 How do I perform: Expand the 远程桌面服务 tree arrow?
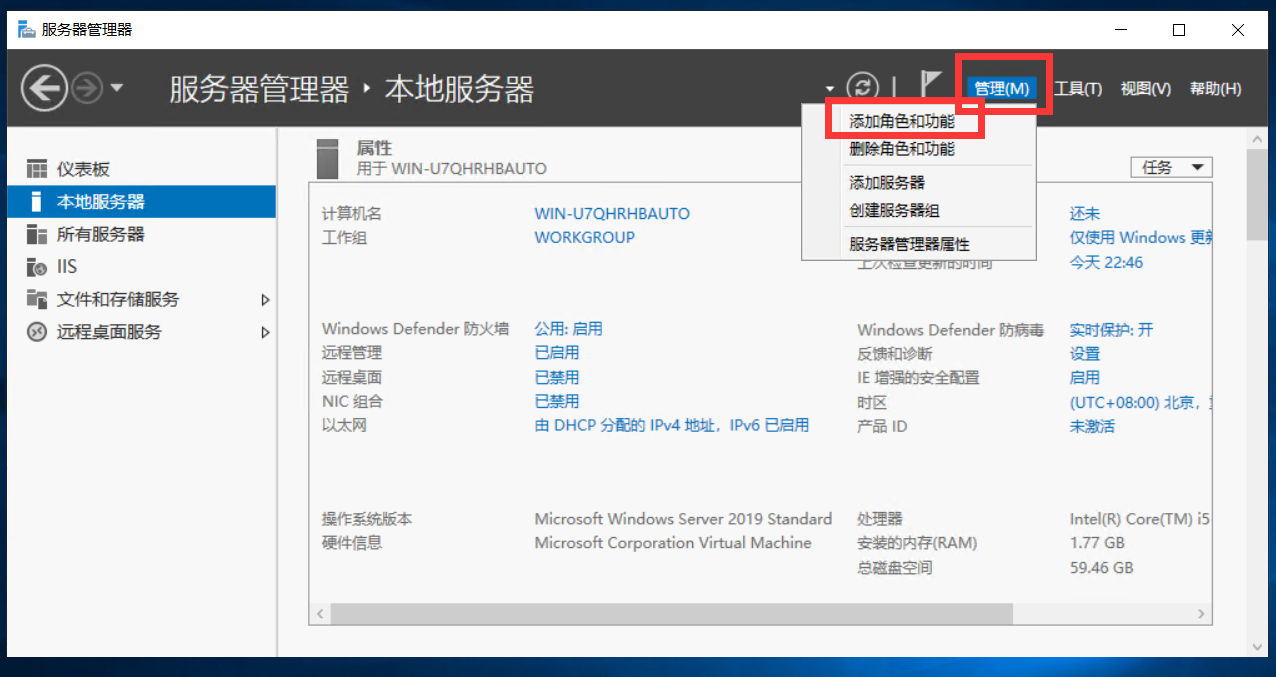point(265,332)
